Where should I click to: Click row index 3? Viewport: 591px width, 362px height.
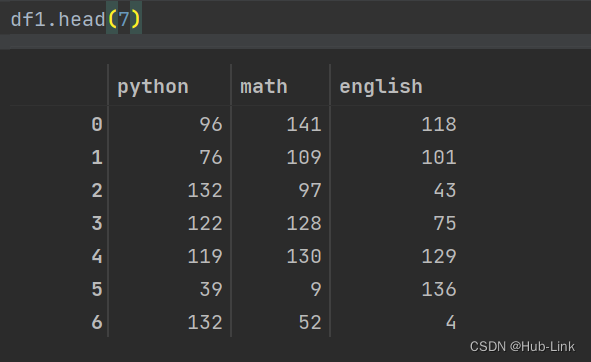pyautogui.click(x=97, y=223)
